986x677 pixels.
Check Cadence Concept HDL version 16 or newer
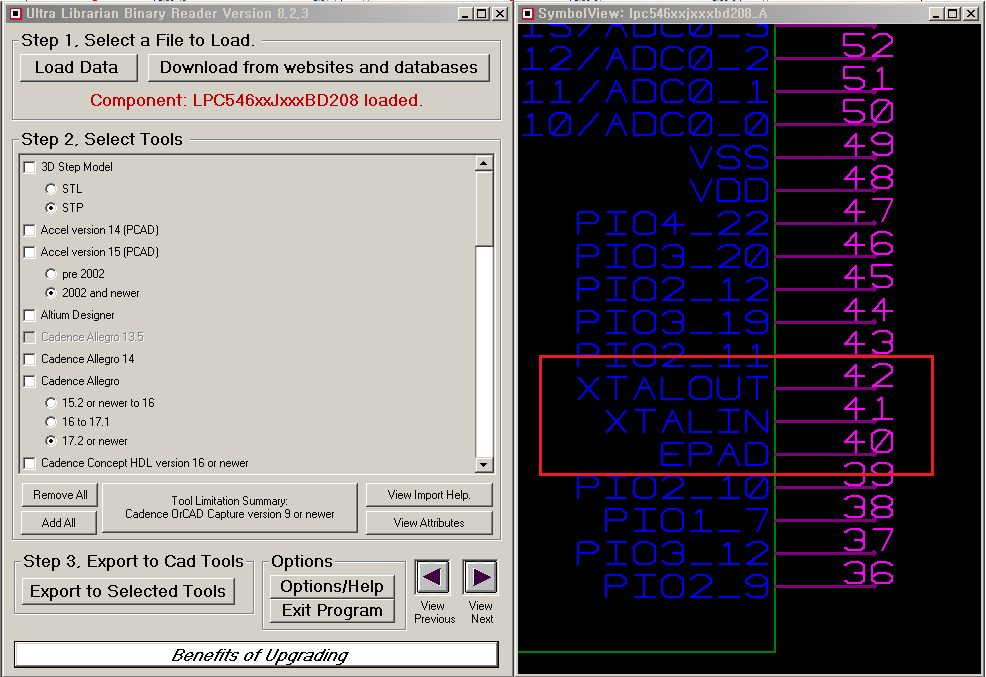30,463
